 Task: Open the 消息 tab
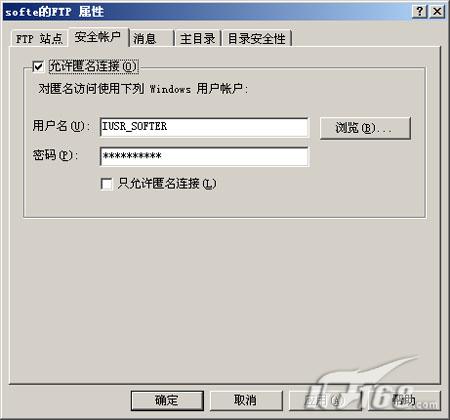click(x=152, y=39)
